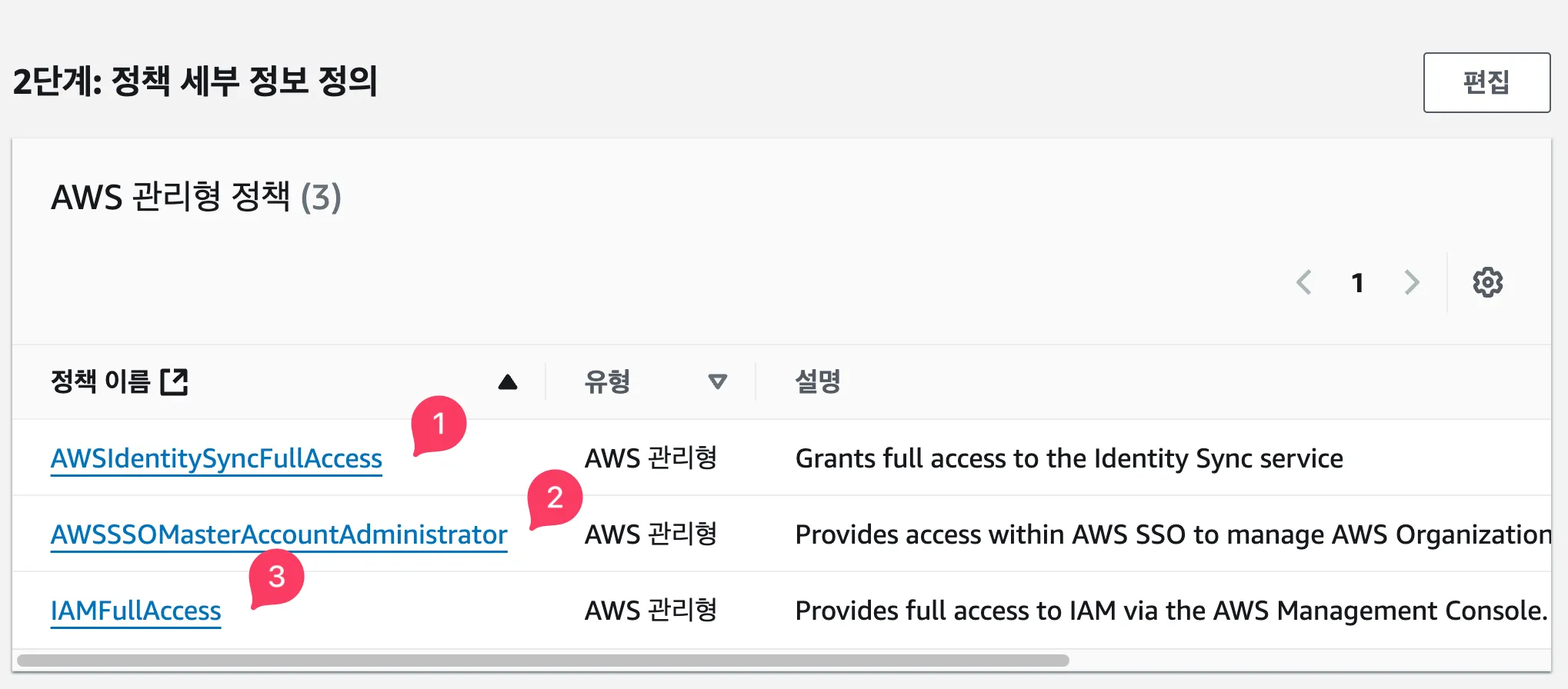Click the horizontal scrollbar at the bottom
The width and height of the screenshot is (1568, 689).
tap(539, 659)
